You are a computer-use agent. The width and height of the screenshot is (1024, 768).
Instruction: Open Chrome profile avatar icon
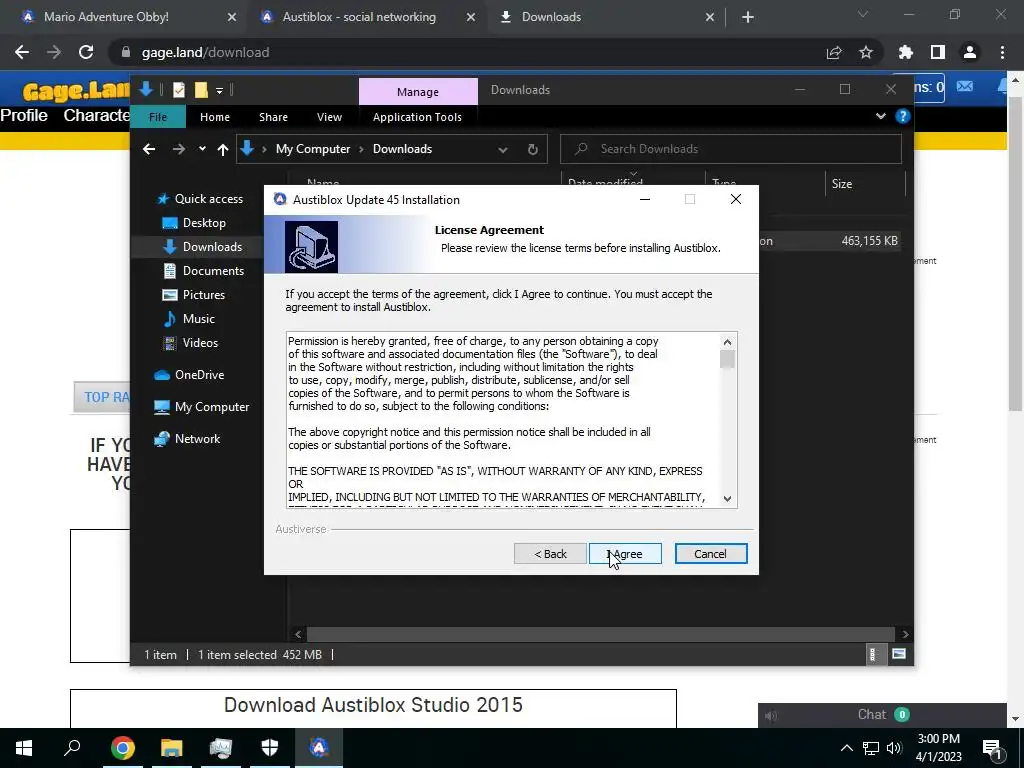pyautogui.click(x=970, y=52)
